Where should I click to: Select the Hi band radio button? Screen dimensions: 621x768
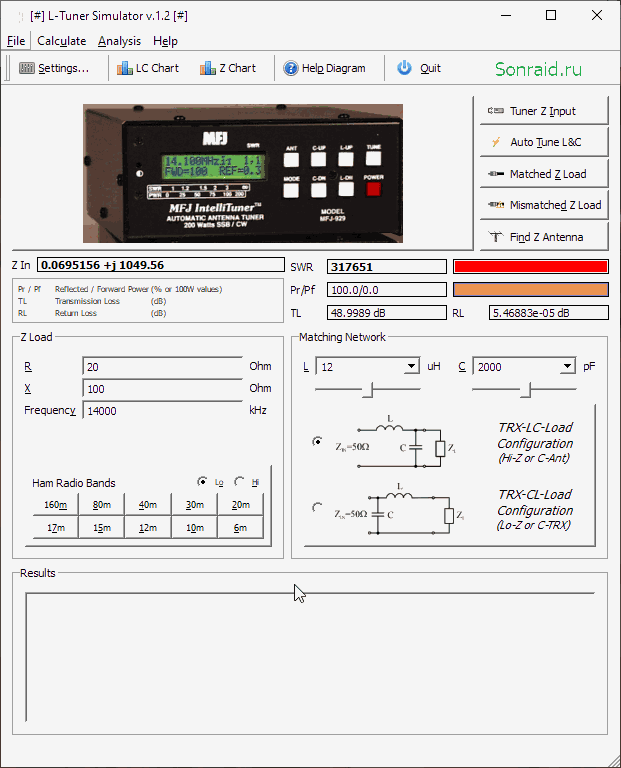pos(239,481)
